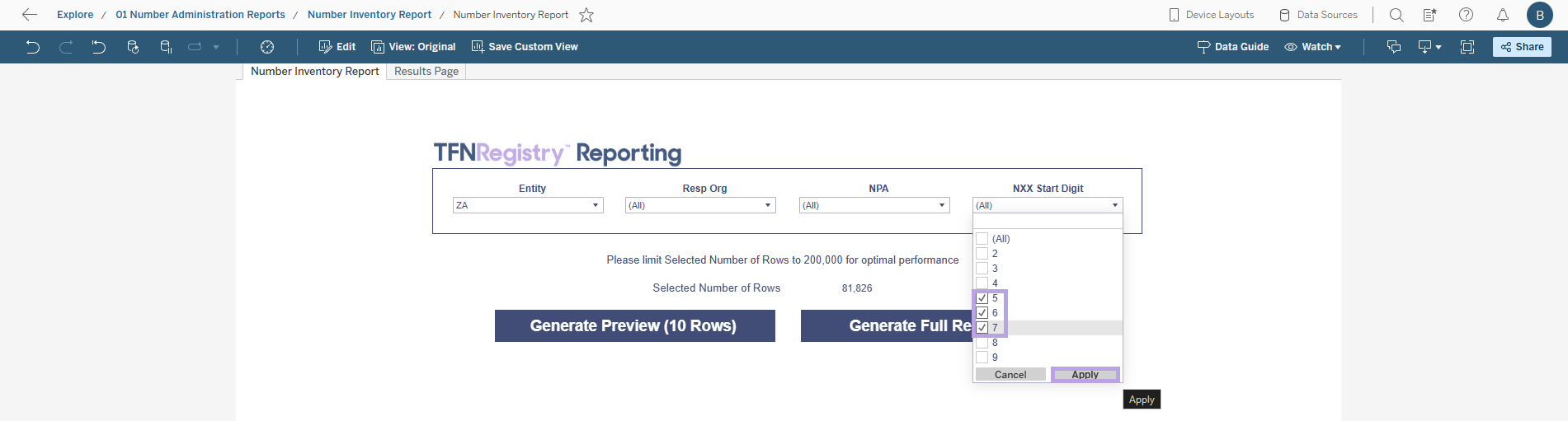Open the comments icon
The width and height of the screenshot is (1568, 421).
[x=1394, y=47]
